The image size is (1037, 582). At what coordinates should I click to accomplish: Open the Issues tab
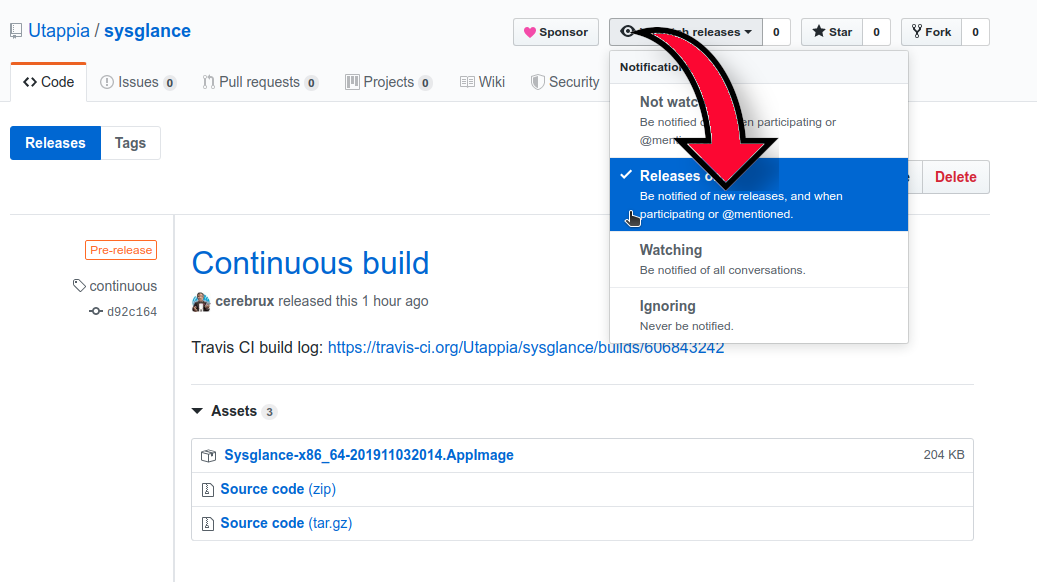pos(138,82)
